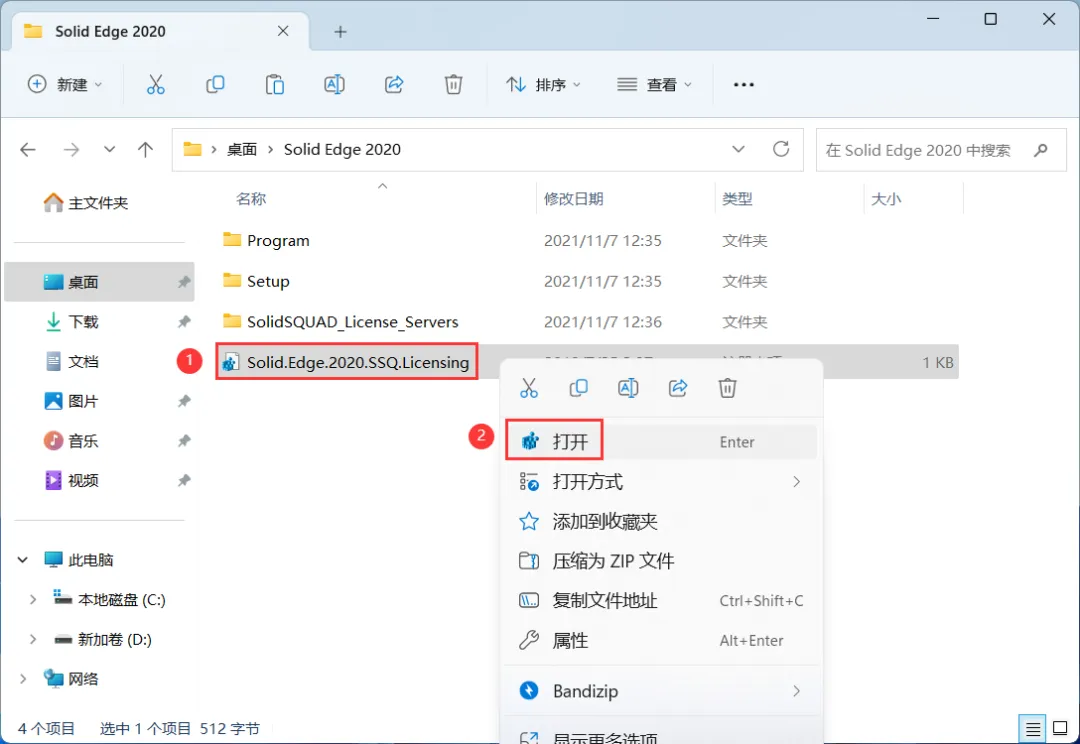Image resolution: width=1080 pixels, height=744 pixels.
Task: Click the Delete trash icon in the toolbar
Action: click(x=453, y=85)
